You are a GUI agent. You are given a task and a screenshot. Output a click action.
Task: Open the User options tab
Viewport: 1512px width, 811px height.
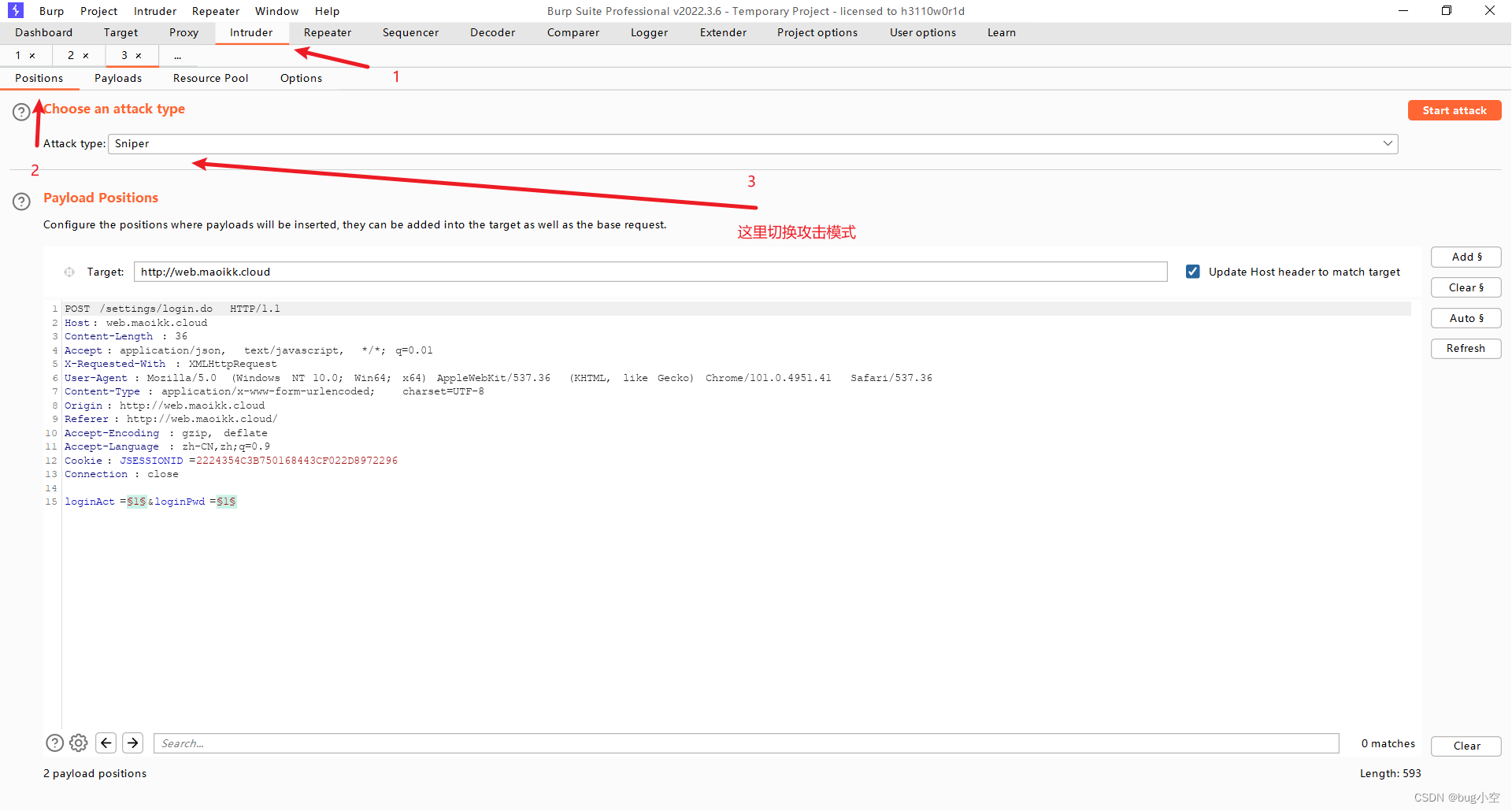pos(923,32)
